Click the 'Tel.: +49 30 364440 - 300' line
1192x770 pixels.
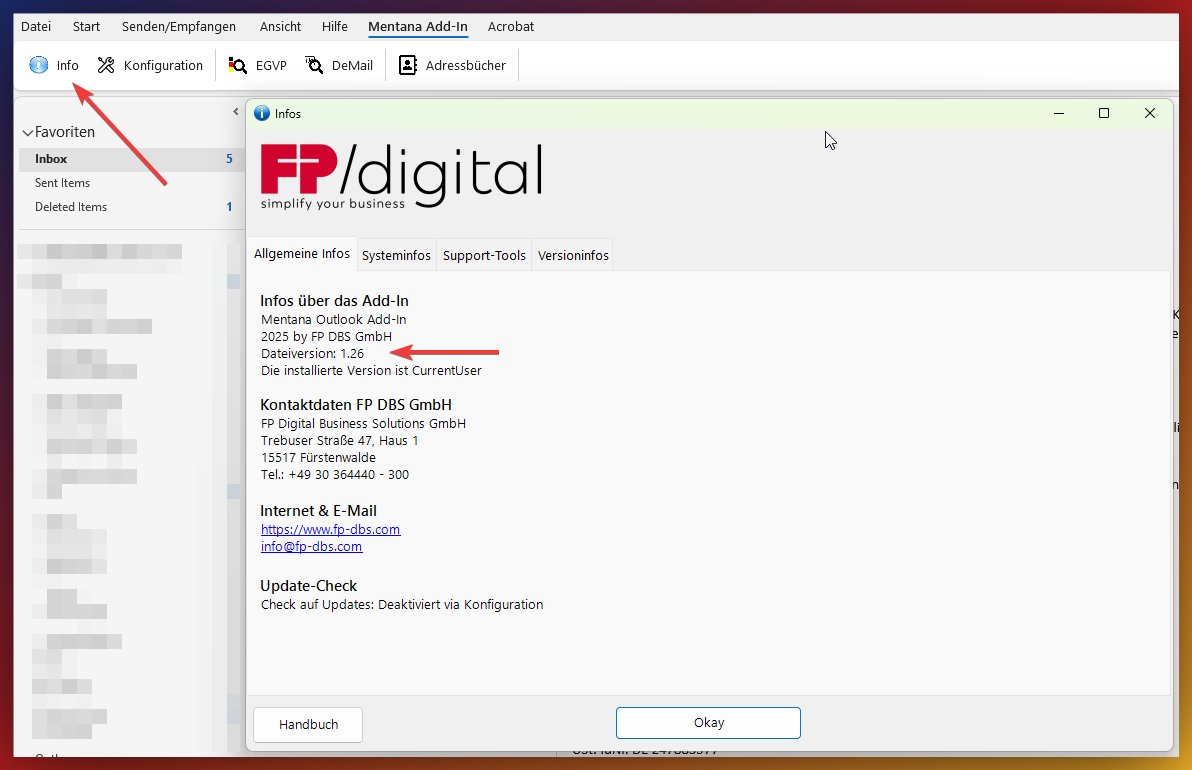coord(335,475)
